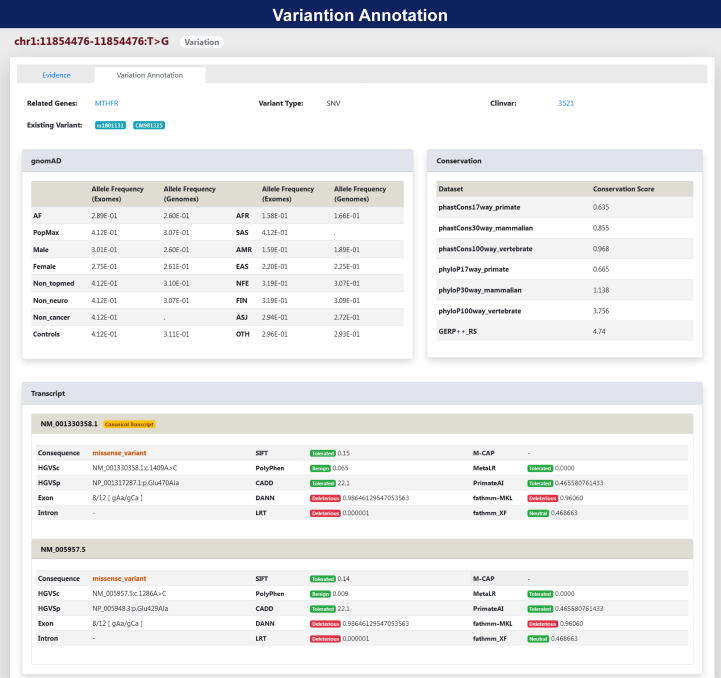Select the chr1:11854476-11854476:T>G title

92,41
